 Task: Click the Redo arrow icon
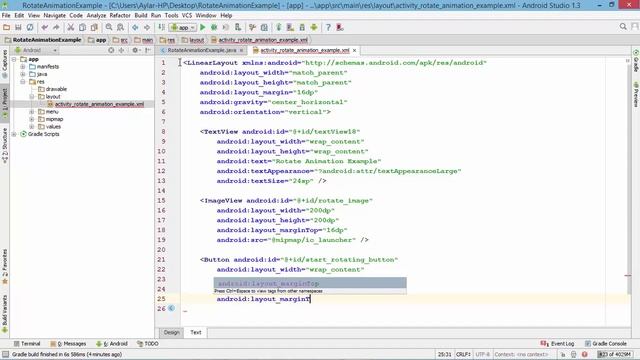[x=56, y=27]
